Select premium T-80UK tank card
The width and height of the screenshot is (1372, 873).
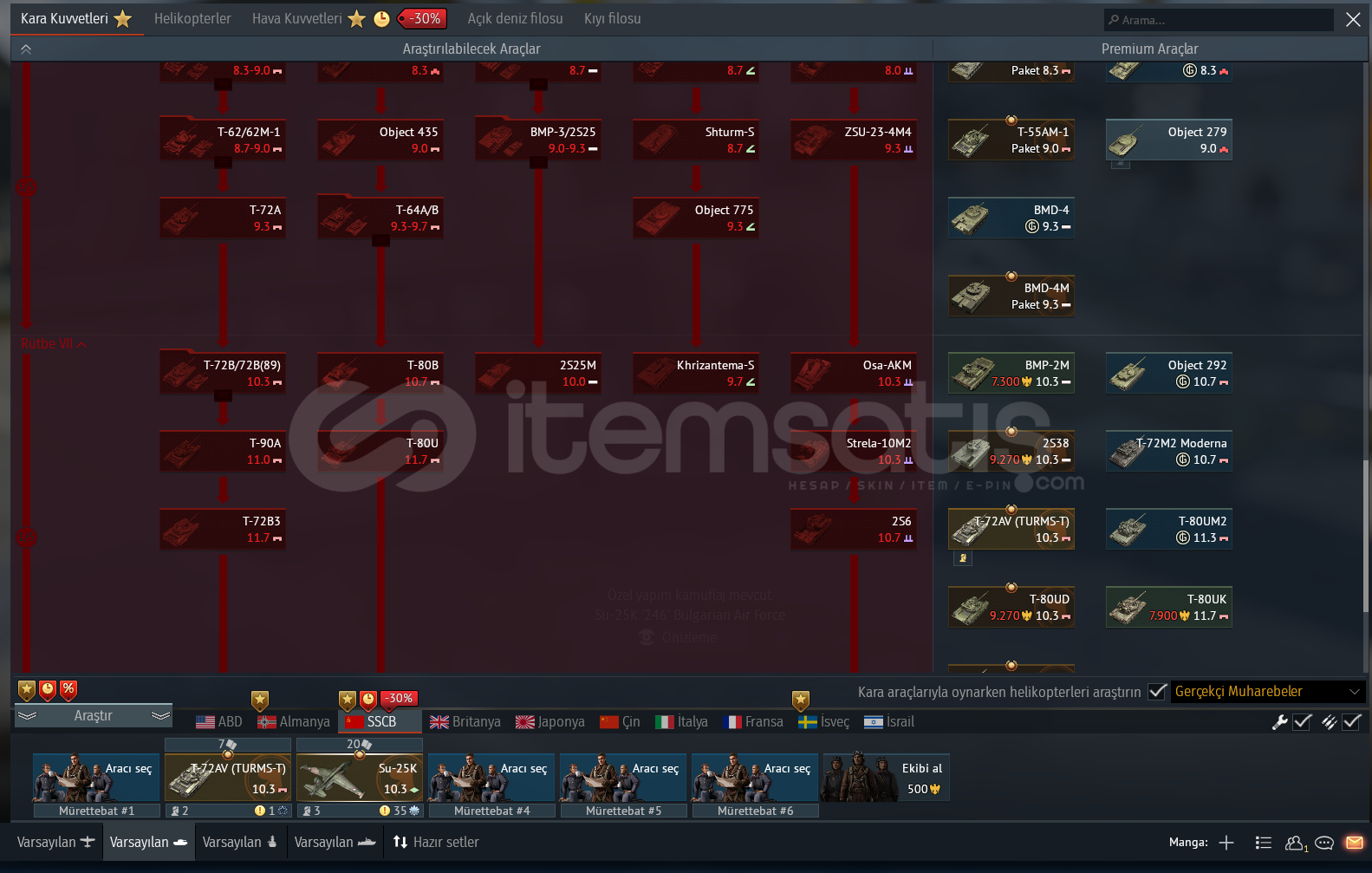click(x=1169, y=607)
